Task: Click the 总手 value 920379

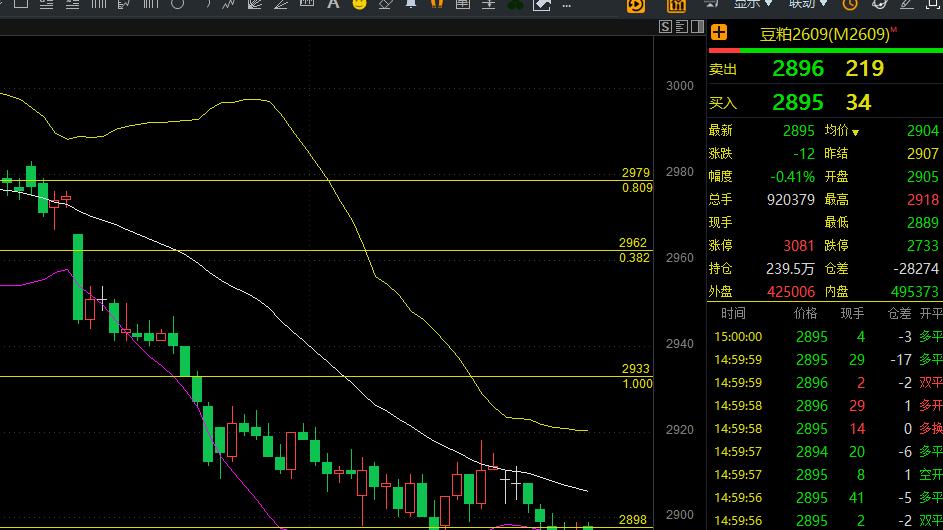Action: 791,200
